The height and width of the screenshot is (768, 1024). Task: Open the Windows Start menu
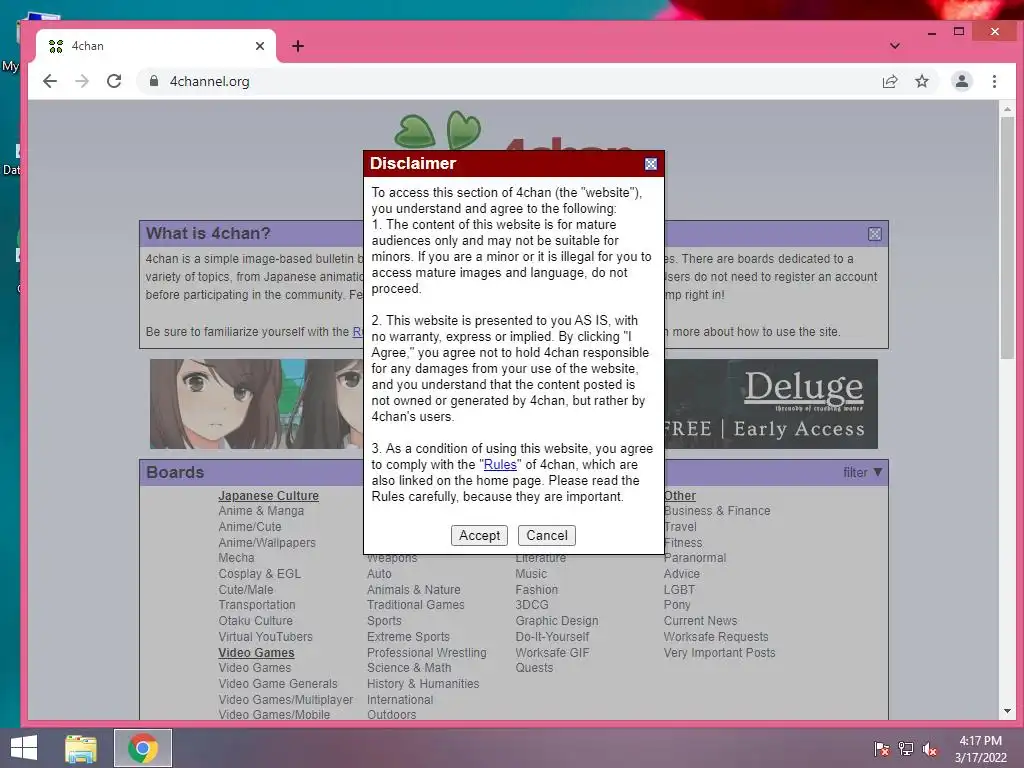click(x=24, y=748)
